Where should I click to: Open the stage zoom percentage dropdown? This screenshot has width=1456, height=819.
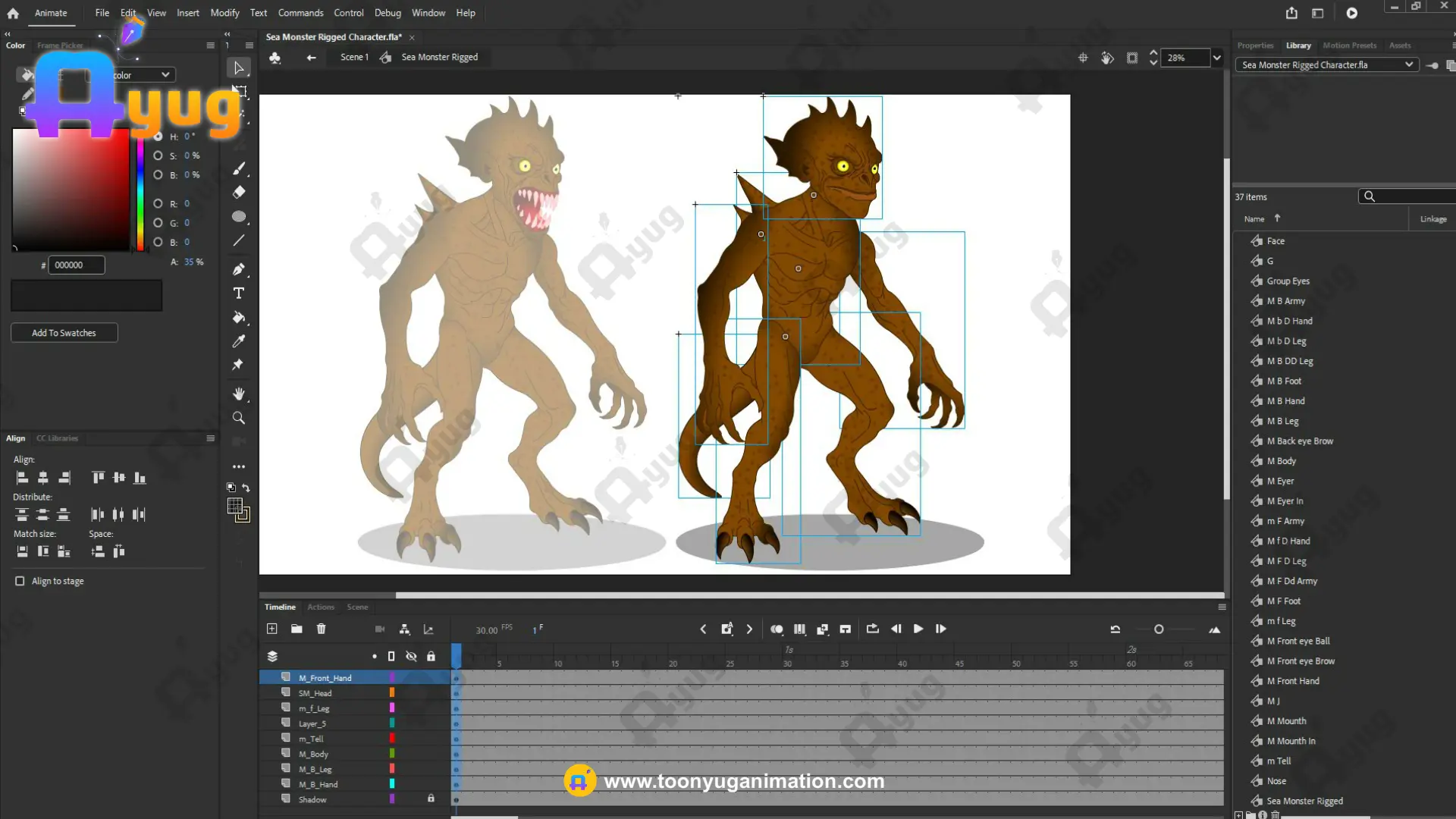[x=1217, y=58]
